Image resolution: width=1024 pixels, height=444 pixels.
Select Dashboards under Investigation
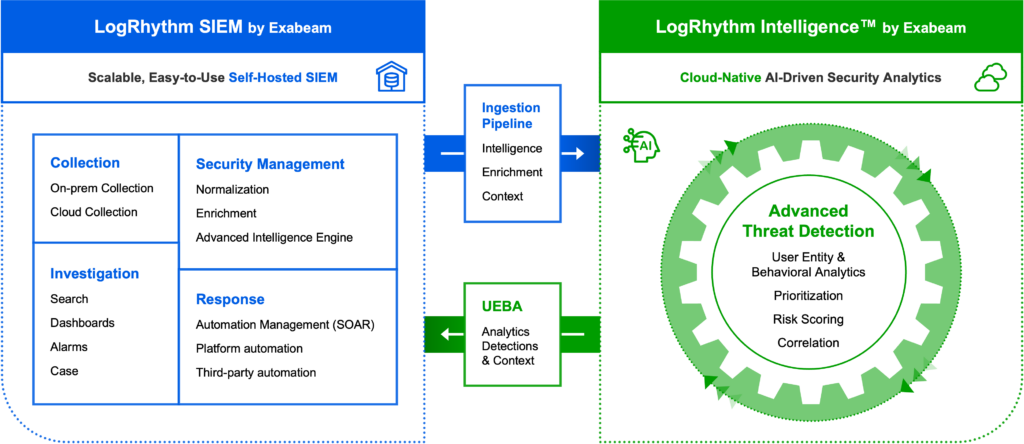coord(82,323)
